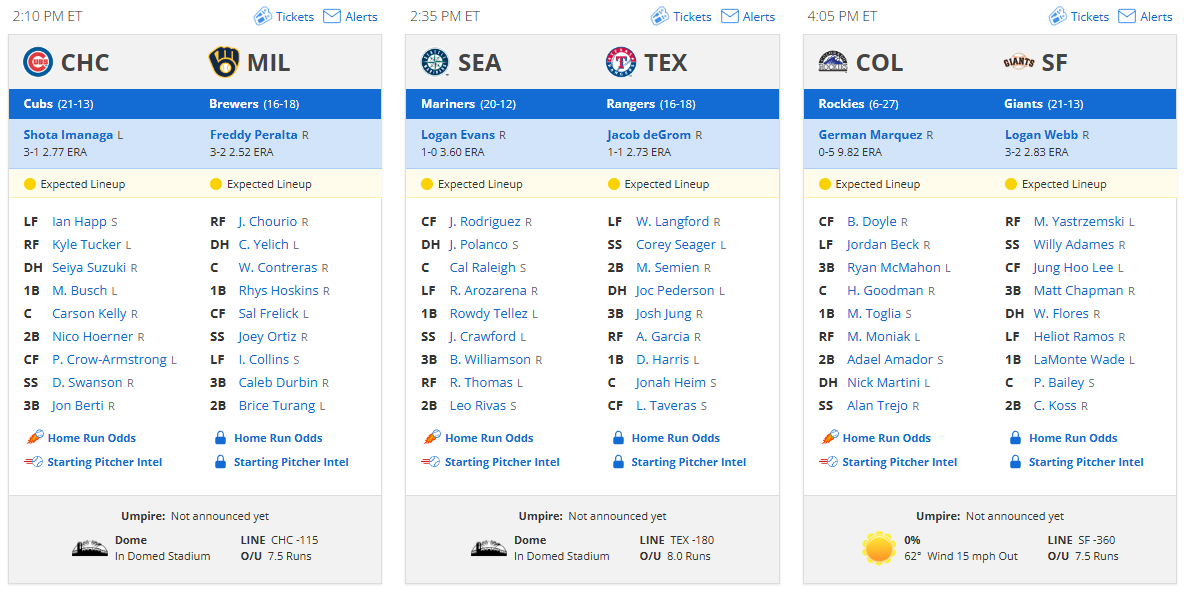Select Joc Pederson in Rangers lineup
Image resolution: width=1184 pixels, height=593 pixels.
tap(675, 291)
